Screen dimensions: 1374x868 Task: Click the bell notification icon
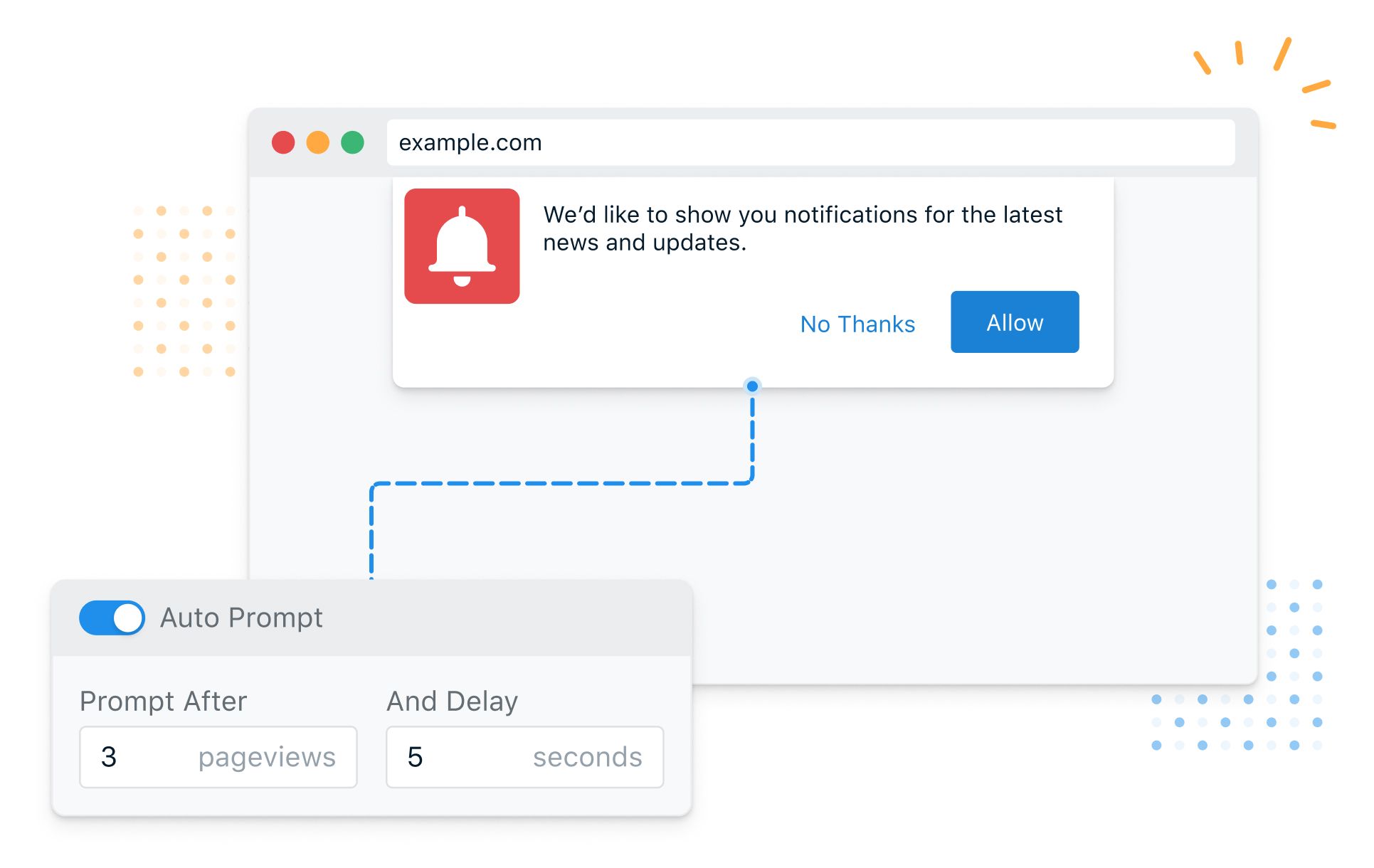click(x=462, y=253)
